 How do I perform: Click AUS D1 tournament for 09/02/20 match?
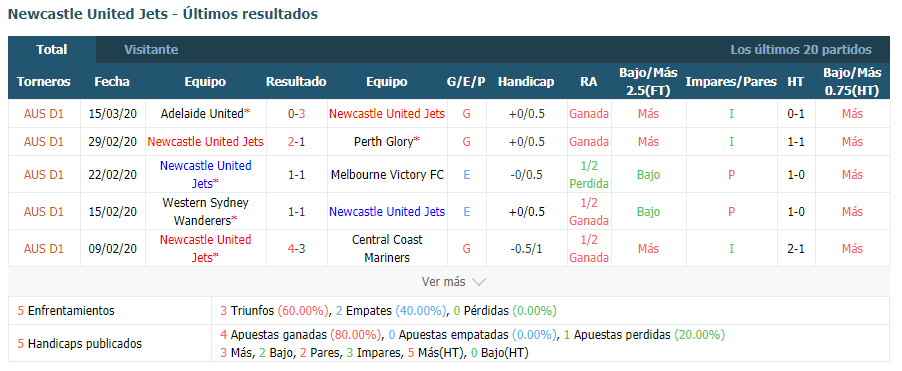click(44, 248)
